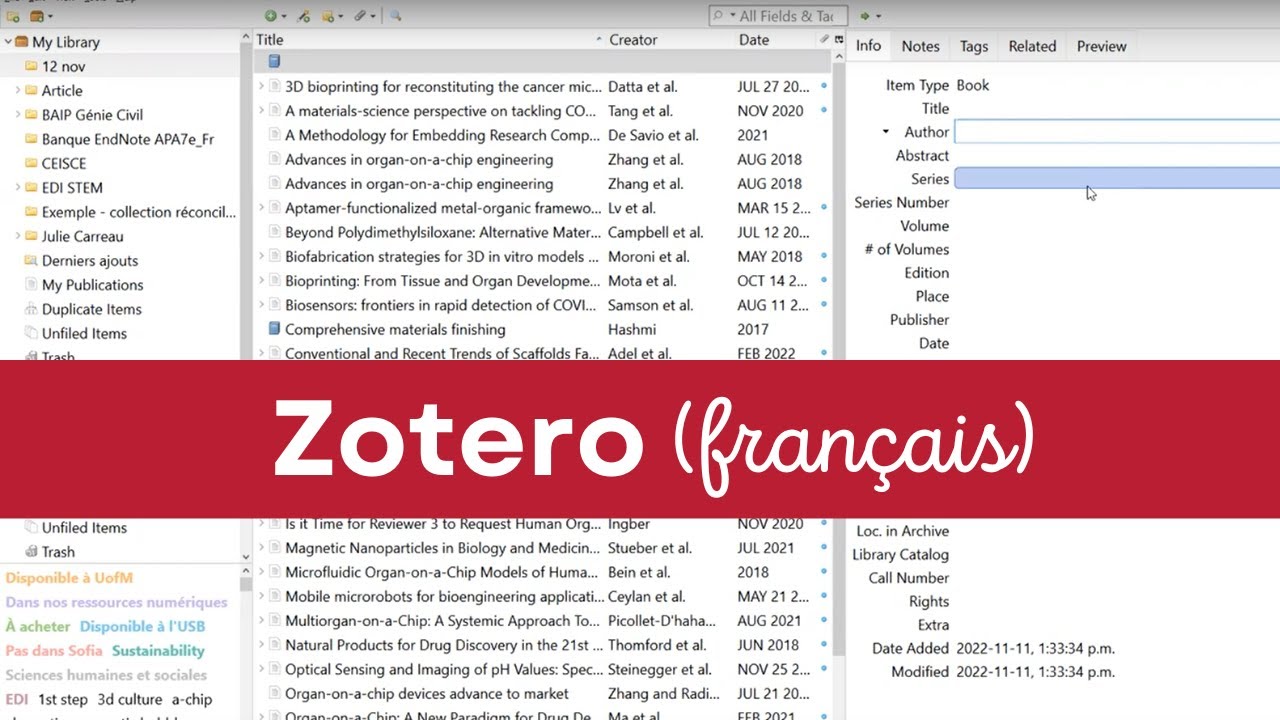Toggle the 3d culture tag filter

(130, 699)
